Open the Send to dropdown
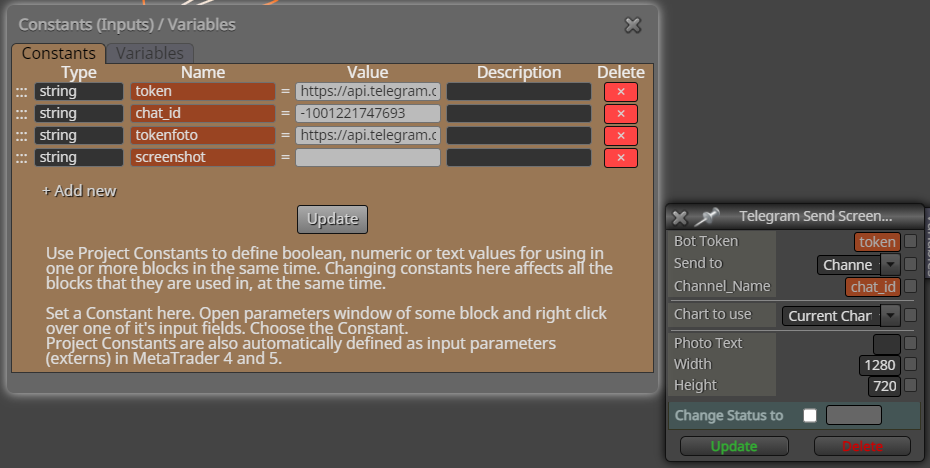This screenshot has width=930, height=468. click(x=858, y=265)
